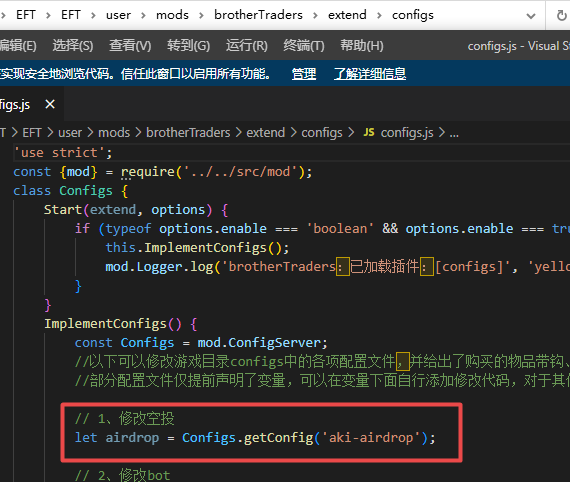Expand chevron after 'user' in address bar
This screenshot has height=482, width=570.
tap(143, 16)
